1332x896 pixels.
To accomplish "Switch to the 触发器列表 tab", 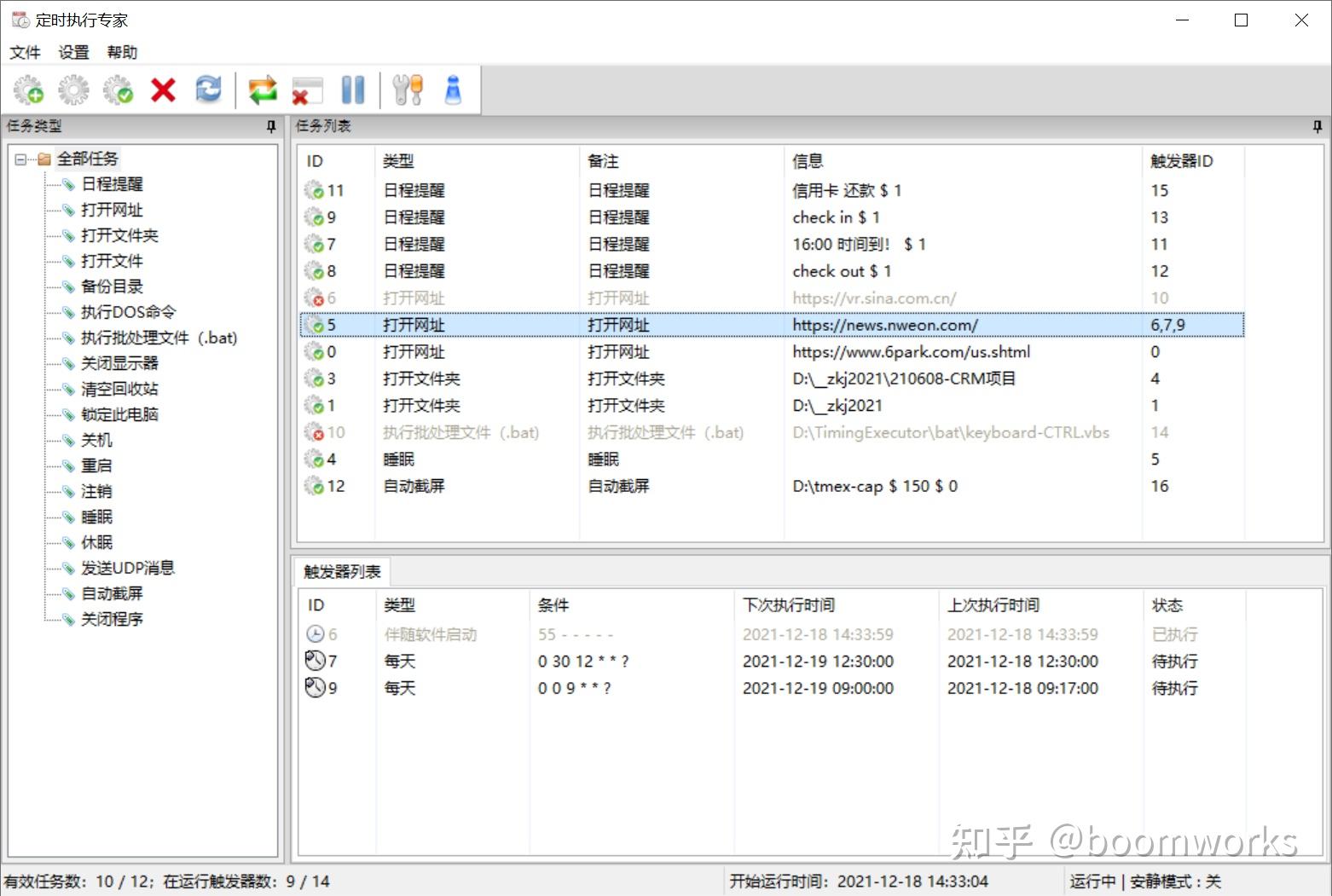I will 342,571.
